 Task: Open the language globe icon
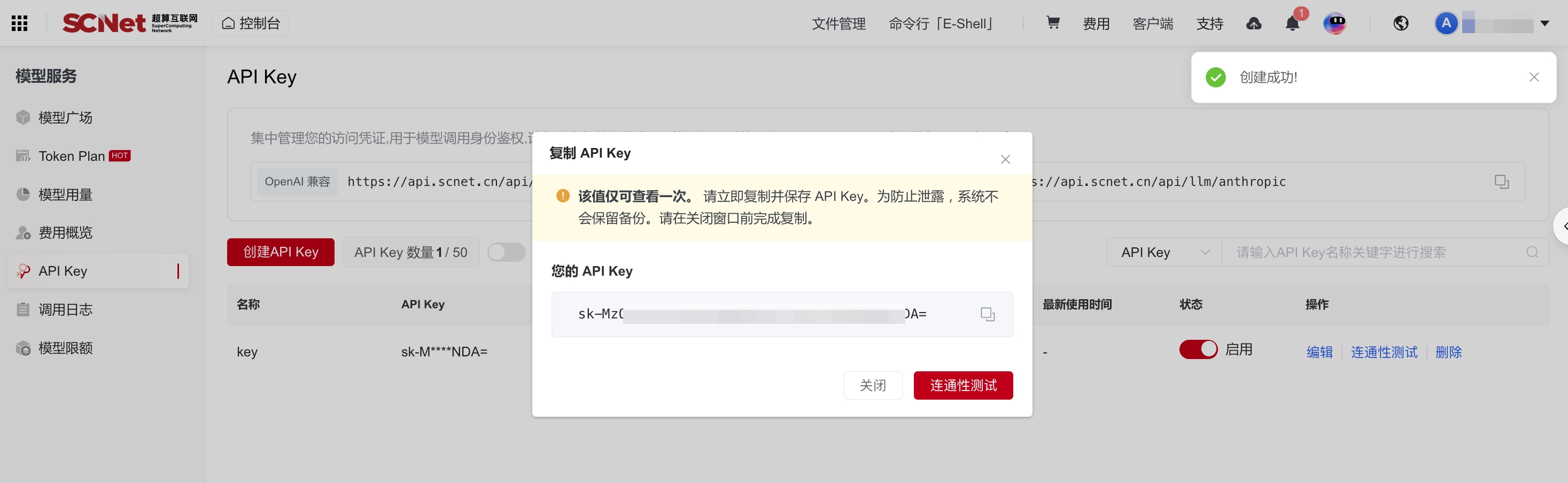[x=1401, y=23]
